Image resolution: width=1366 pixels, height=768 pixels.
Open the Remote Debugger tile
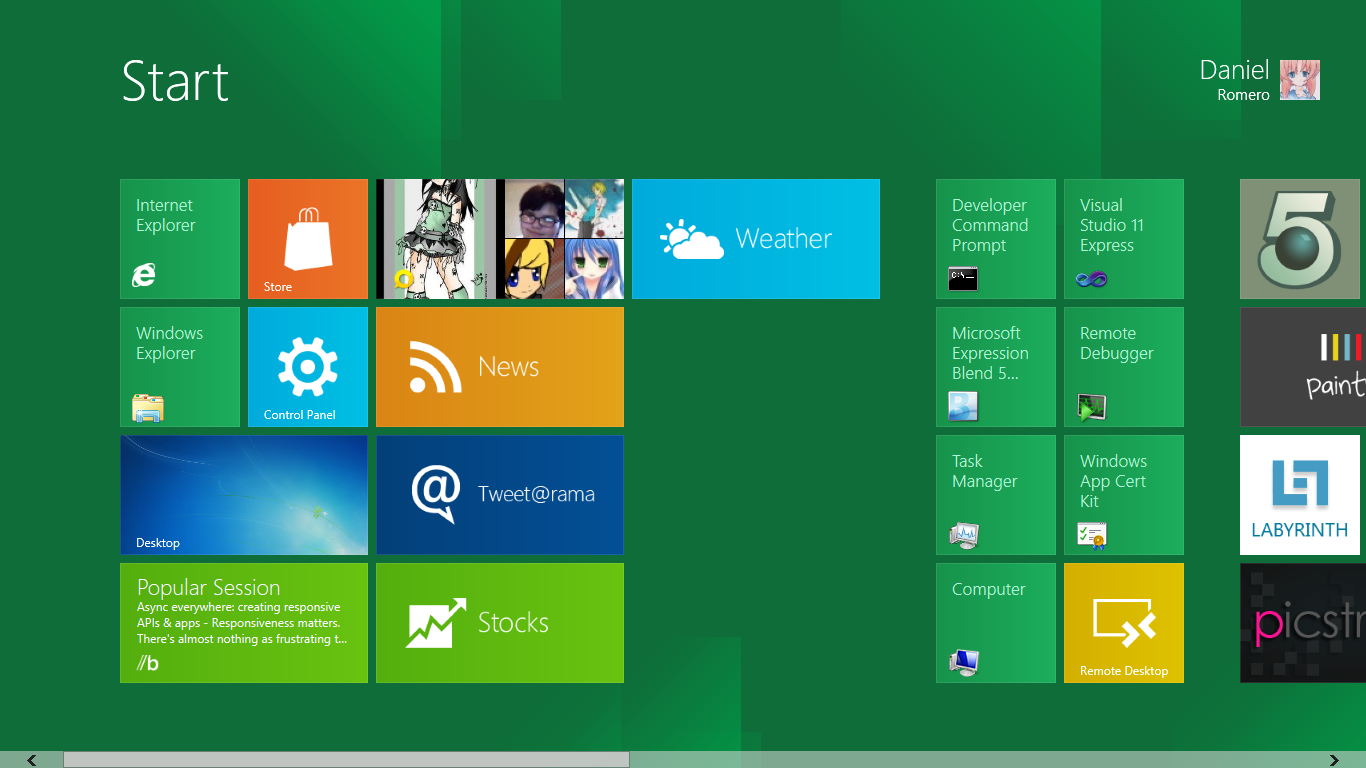pos(1124,367)
